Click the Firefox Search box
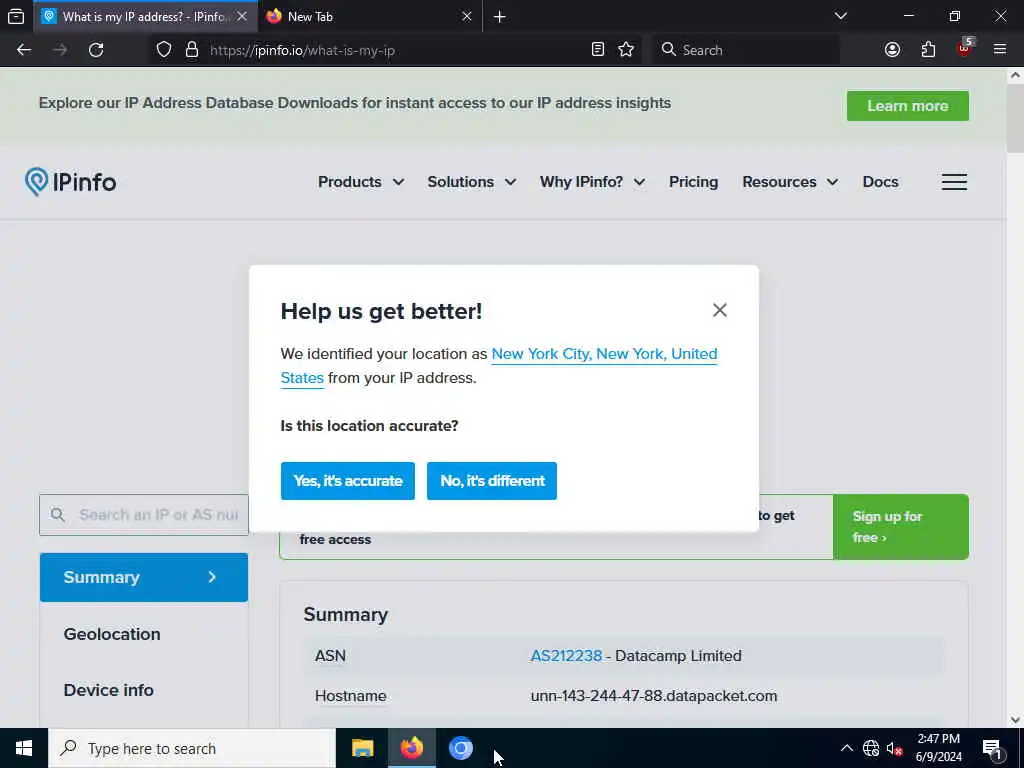 tap(746, 50)
